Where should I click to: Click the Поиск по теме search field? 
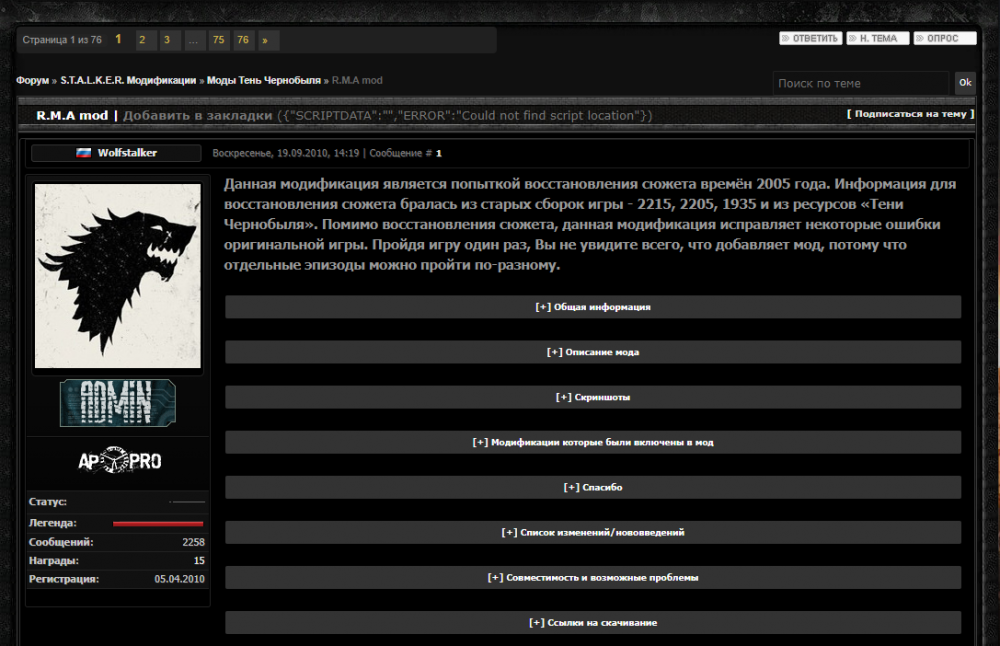860,83
